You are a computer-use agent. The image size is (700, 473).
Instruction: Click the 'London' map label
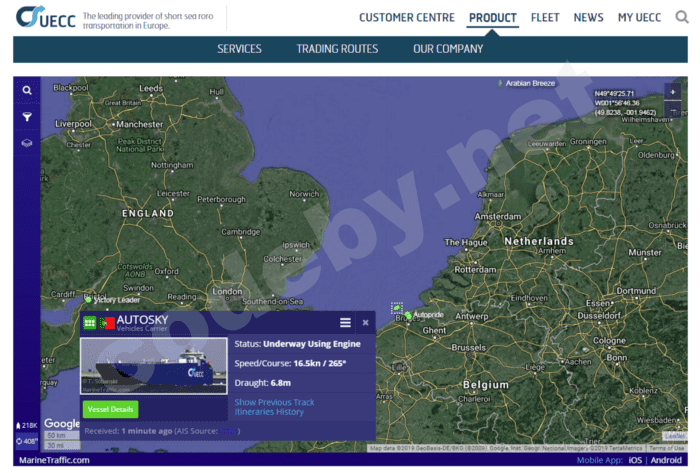click(x=227, y=291)
